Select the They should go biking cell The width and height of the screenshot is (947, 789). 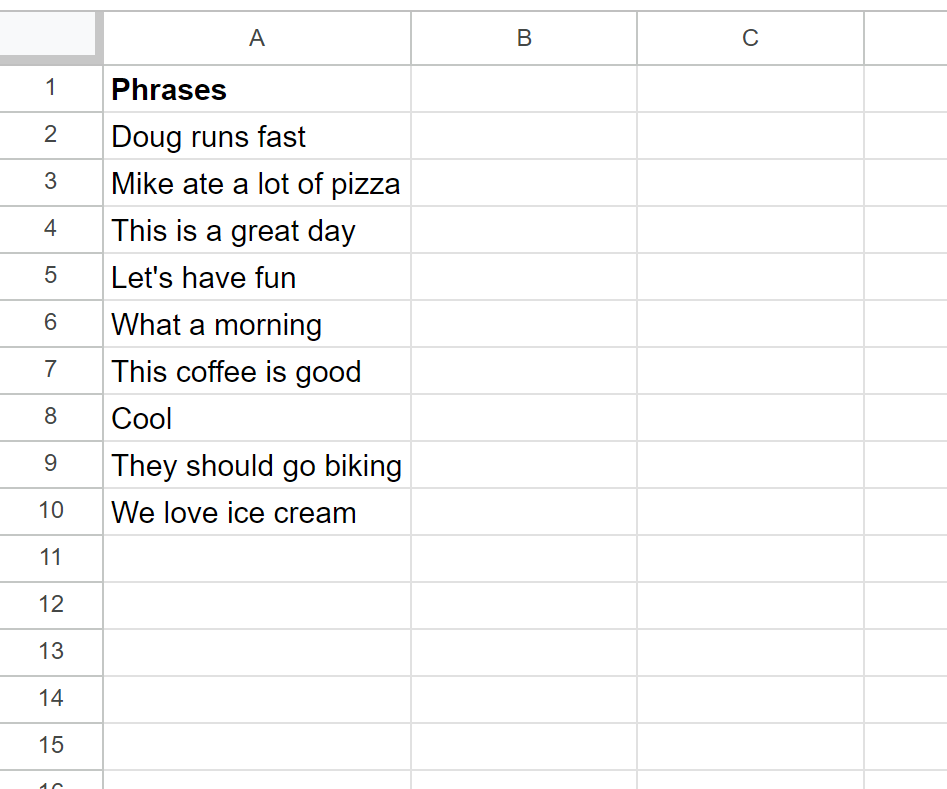pyautogui.click(x=257, y=465)
